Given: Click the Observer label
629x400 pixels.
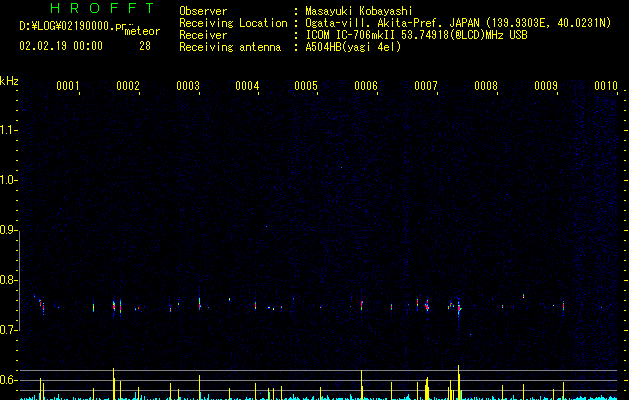Looking at the screenshot, I should [203, 11].
